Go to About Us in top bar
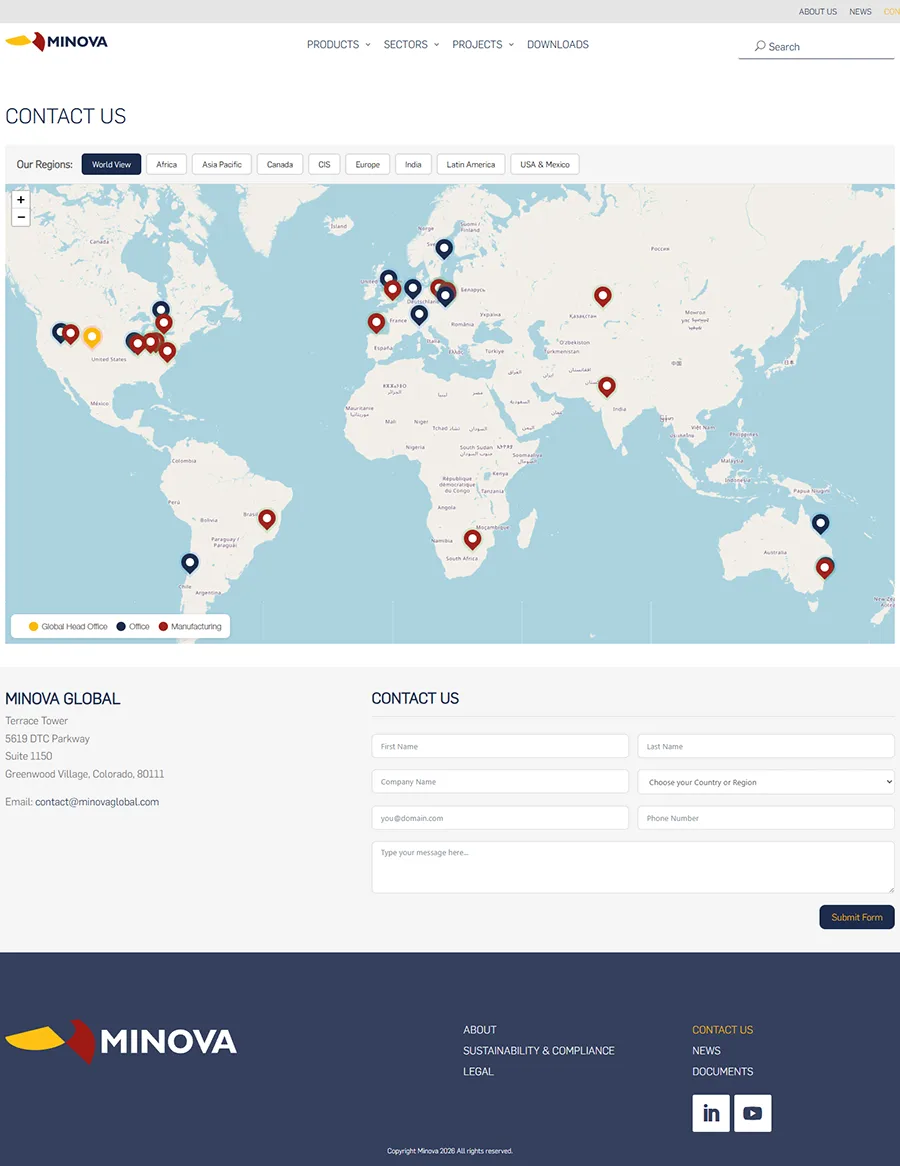 (x=817, y=12)
